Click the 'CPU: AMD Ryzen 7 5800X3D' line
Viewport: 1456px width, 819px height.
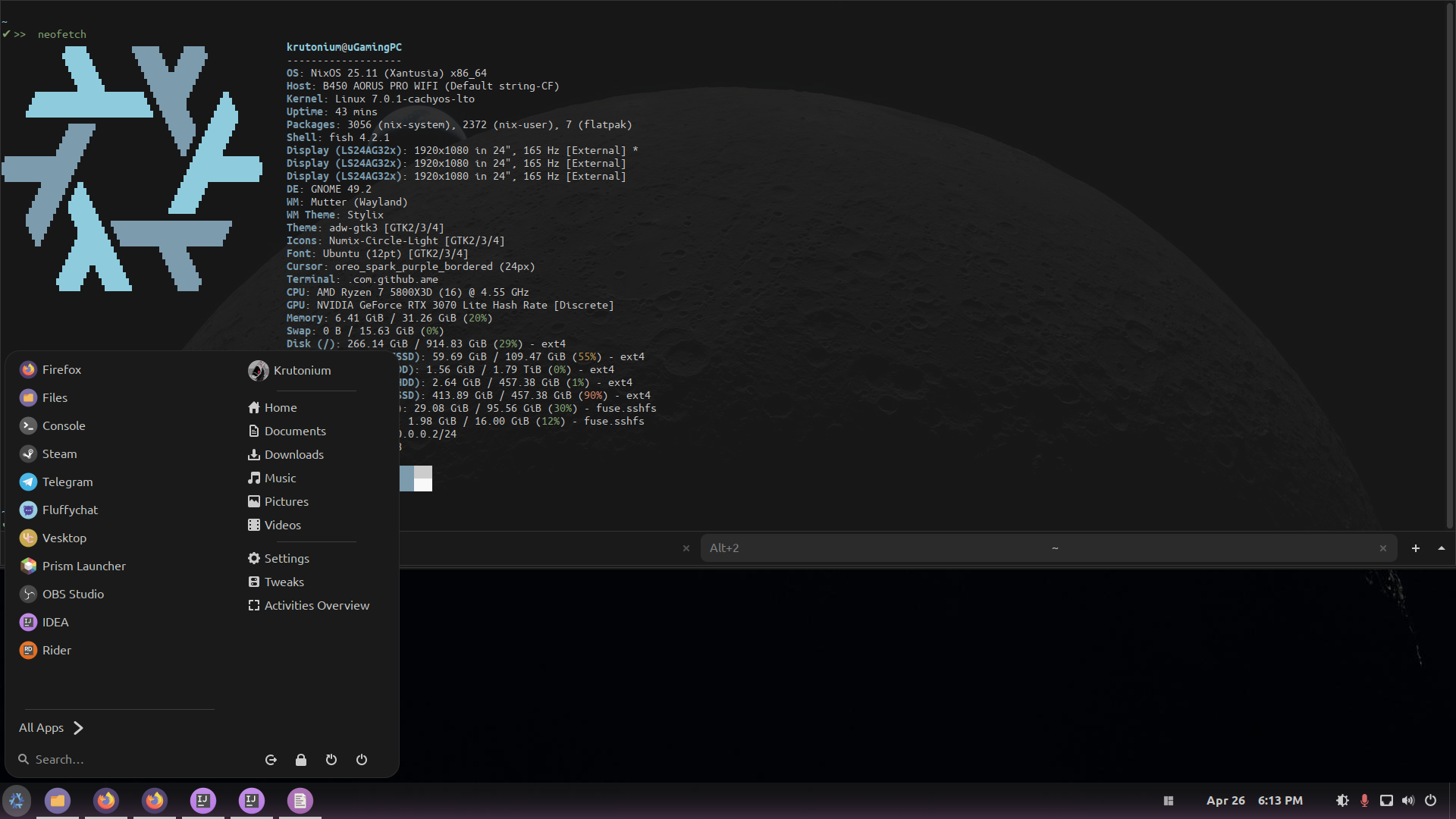click(408, 292)
